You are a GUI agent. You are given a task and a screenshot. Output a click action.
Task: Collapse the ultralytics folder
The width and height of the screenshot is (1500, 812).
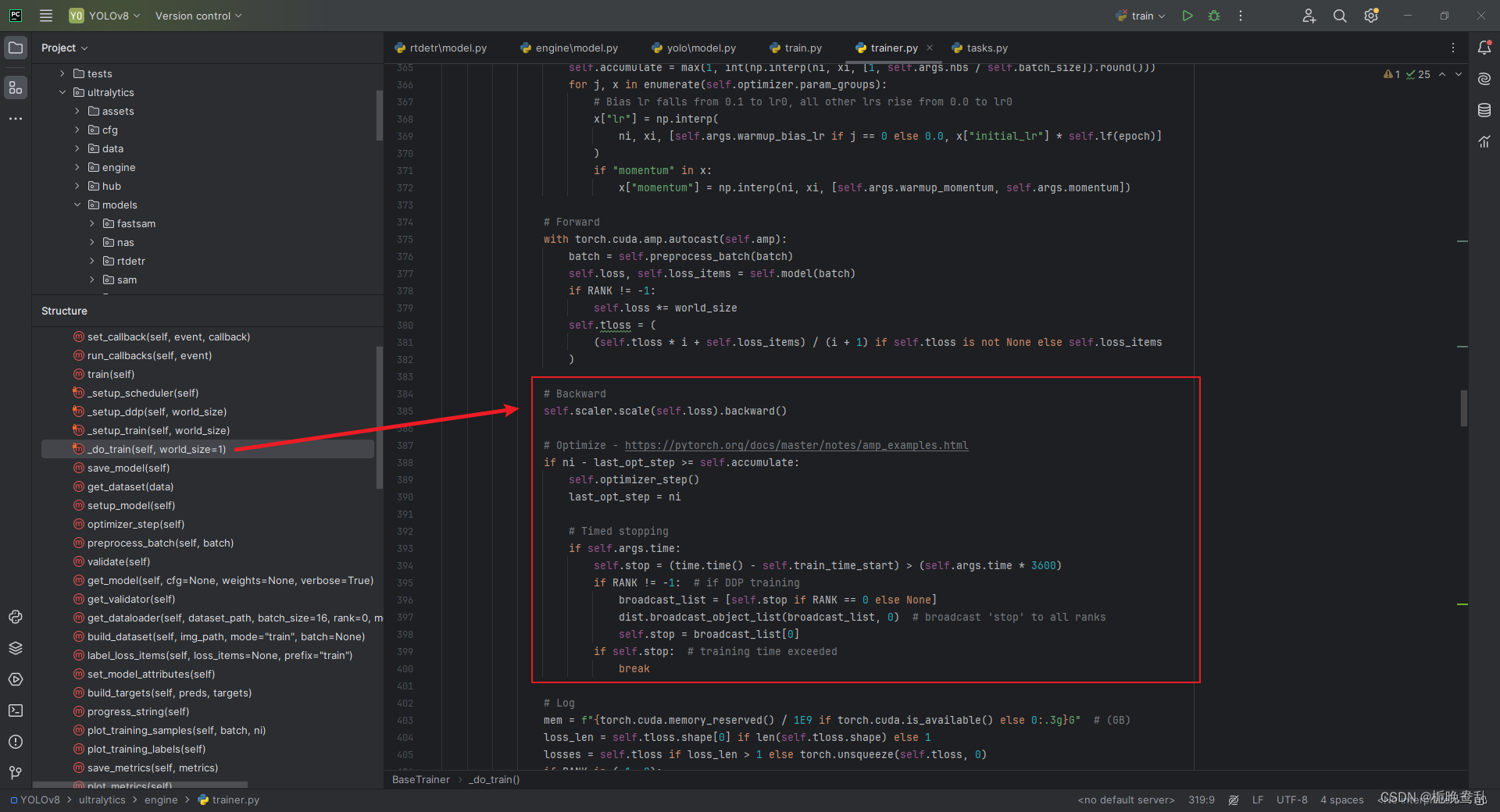(62, 92)
